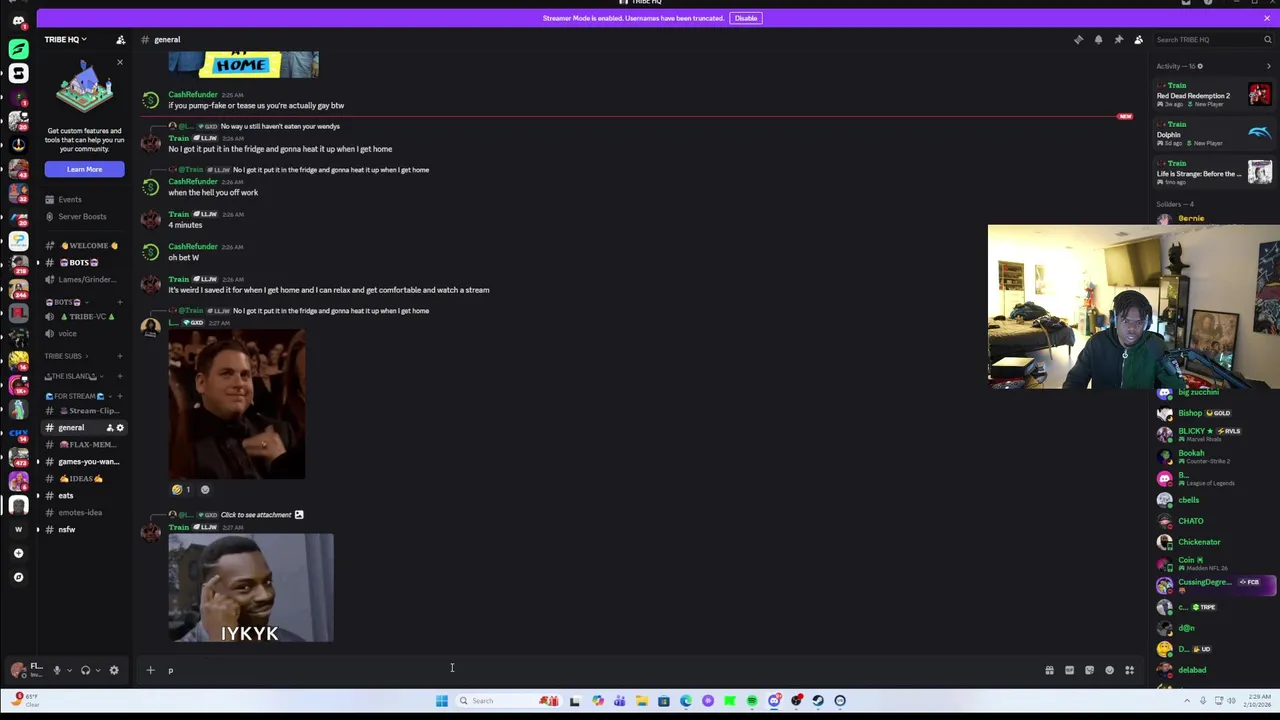Viewport: 1280px width, 720px height.
Task: Open the gift icon in message bar
Action: coord(1049,670)
